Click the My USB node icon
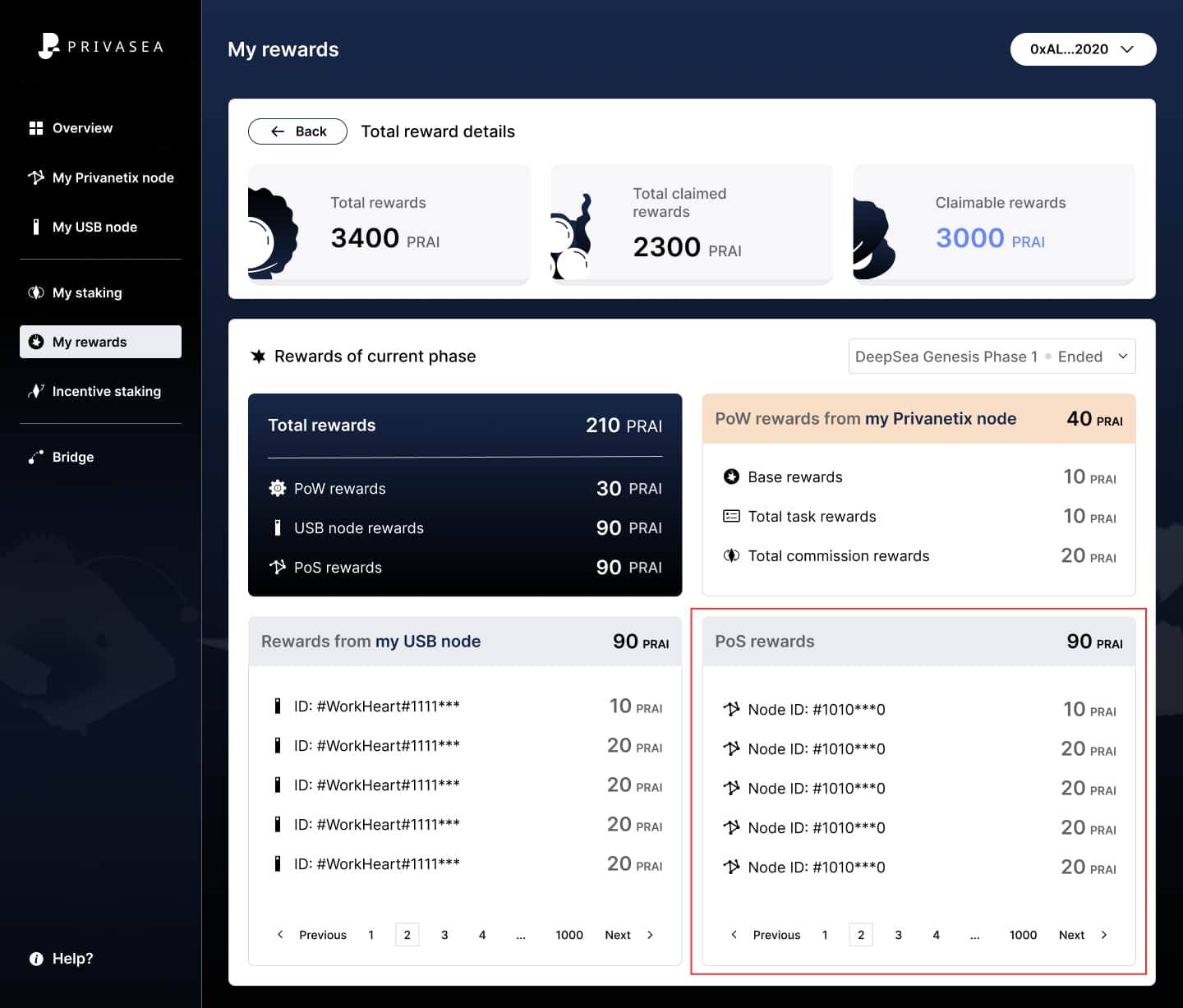The image size is (1183, 1008). 35,227
